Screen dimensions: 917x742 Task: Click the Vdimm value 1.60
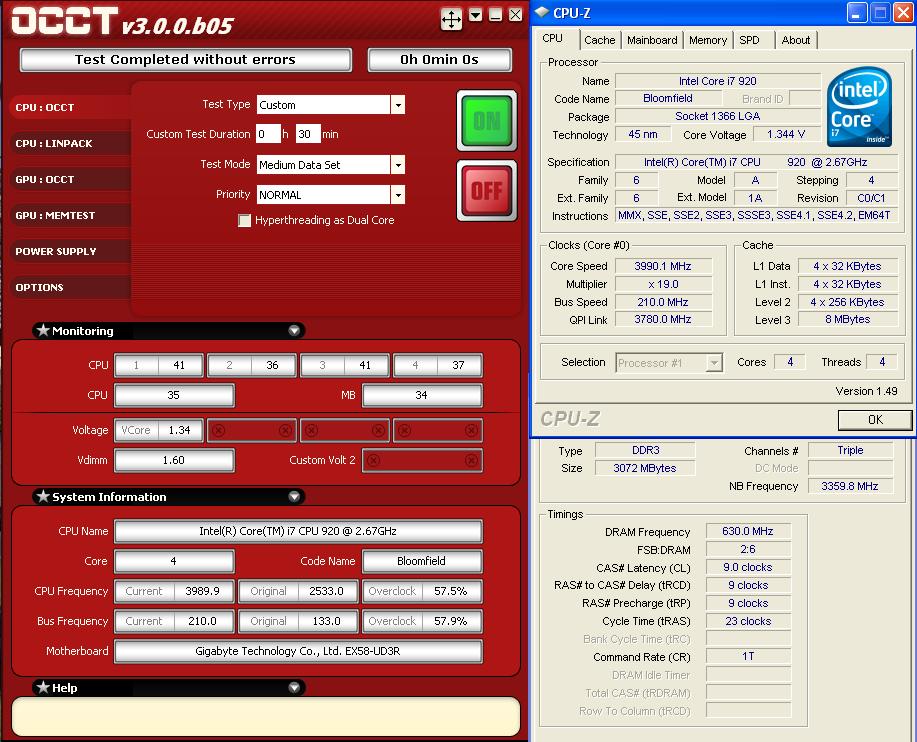174,461
